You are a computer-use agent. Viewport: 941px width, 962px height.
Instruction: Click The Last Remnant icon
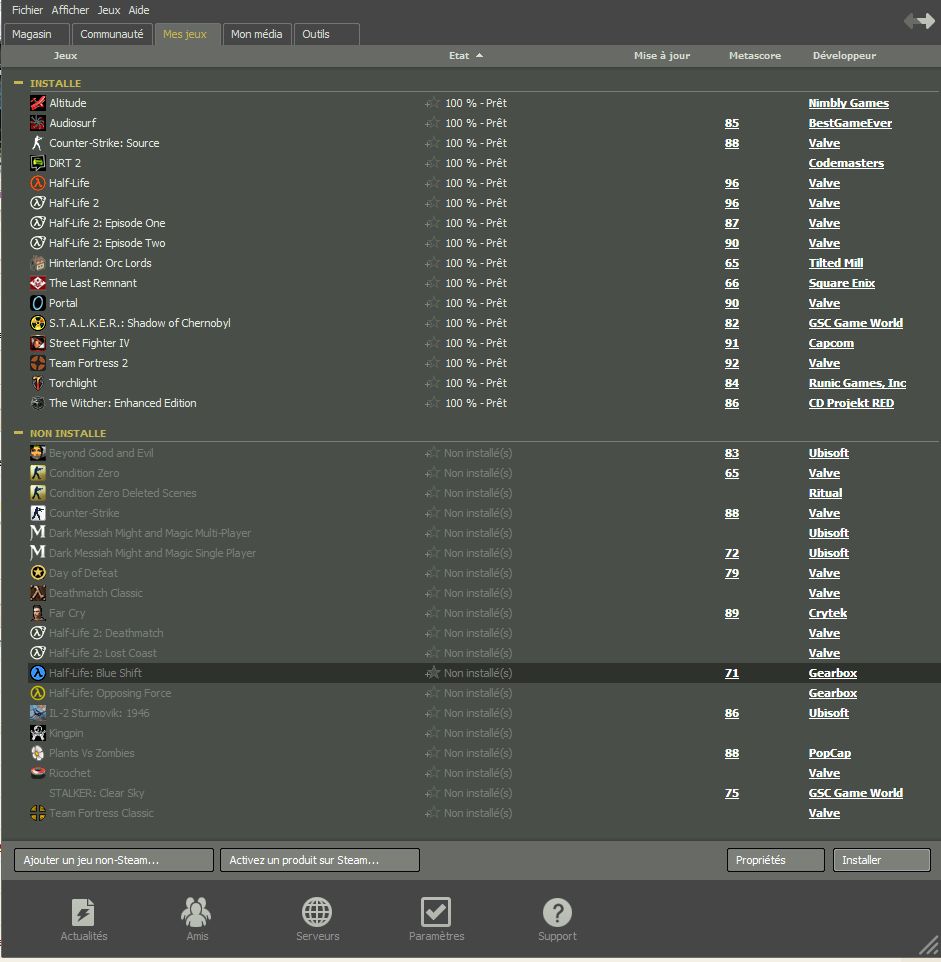pos(37,283)
